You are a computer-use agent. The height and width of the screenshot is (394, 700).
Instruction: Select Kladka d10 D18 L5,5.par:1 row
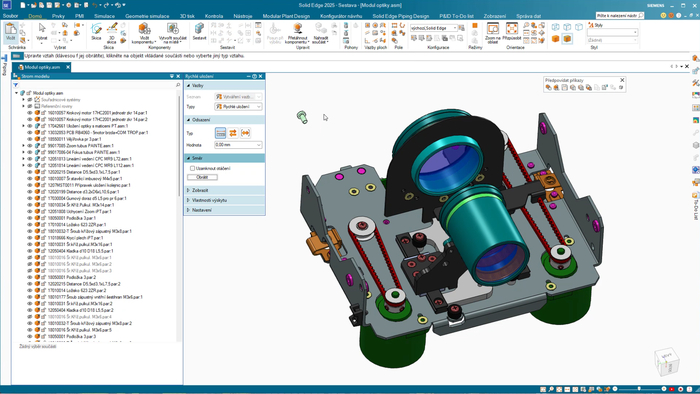pos(80,251)
